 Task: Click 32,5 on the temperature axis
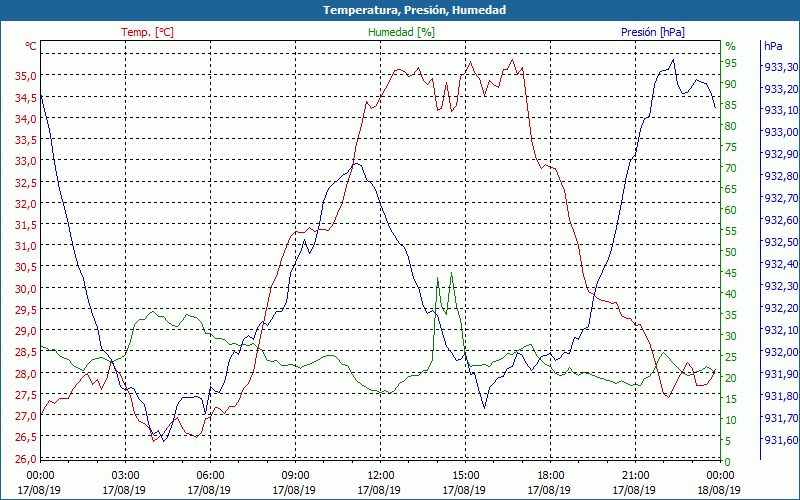[x=25, y=183]
